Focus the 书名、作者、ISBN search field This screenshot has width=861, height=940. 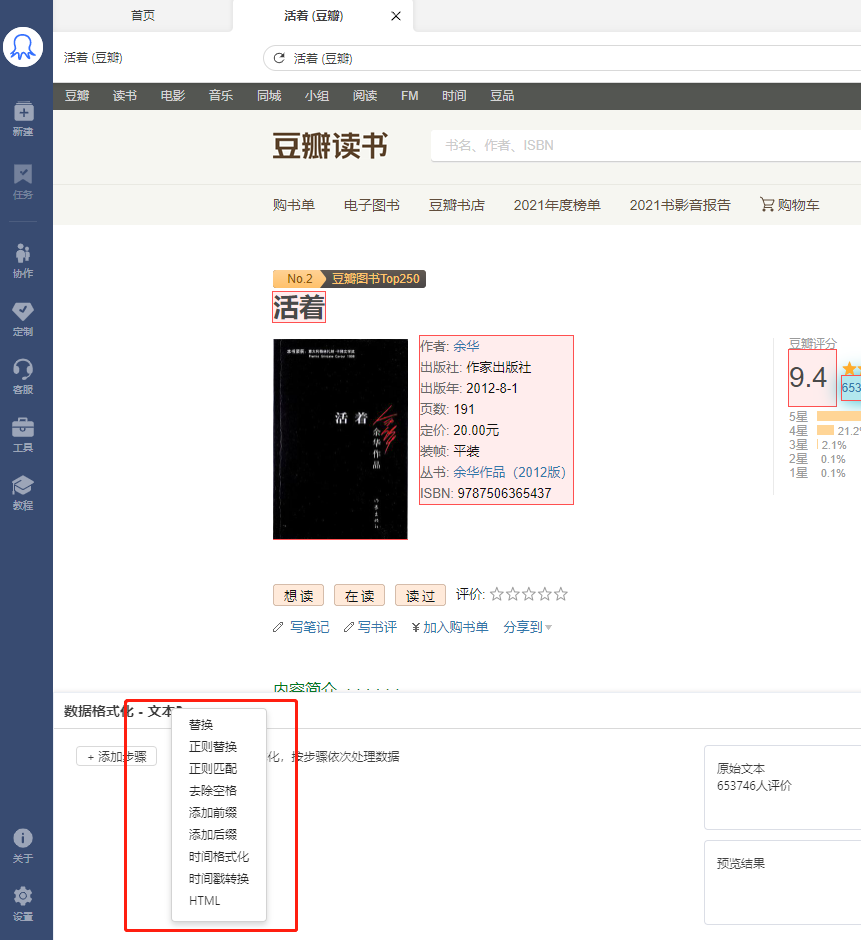pos(646,146)
